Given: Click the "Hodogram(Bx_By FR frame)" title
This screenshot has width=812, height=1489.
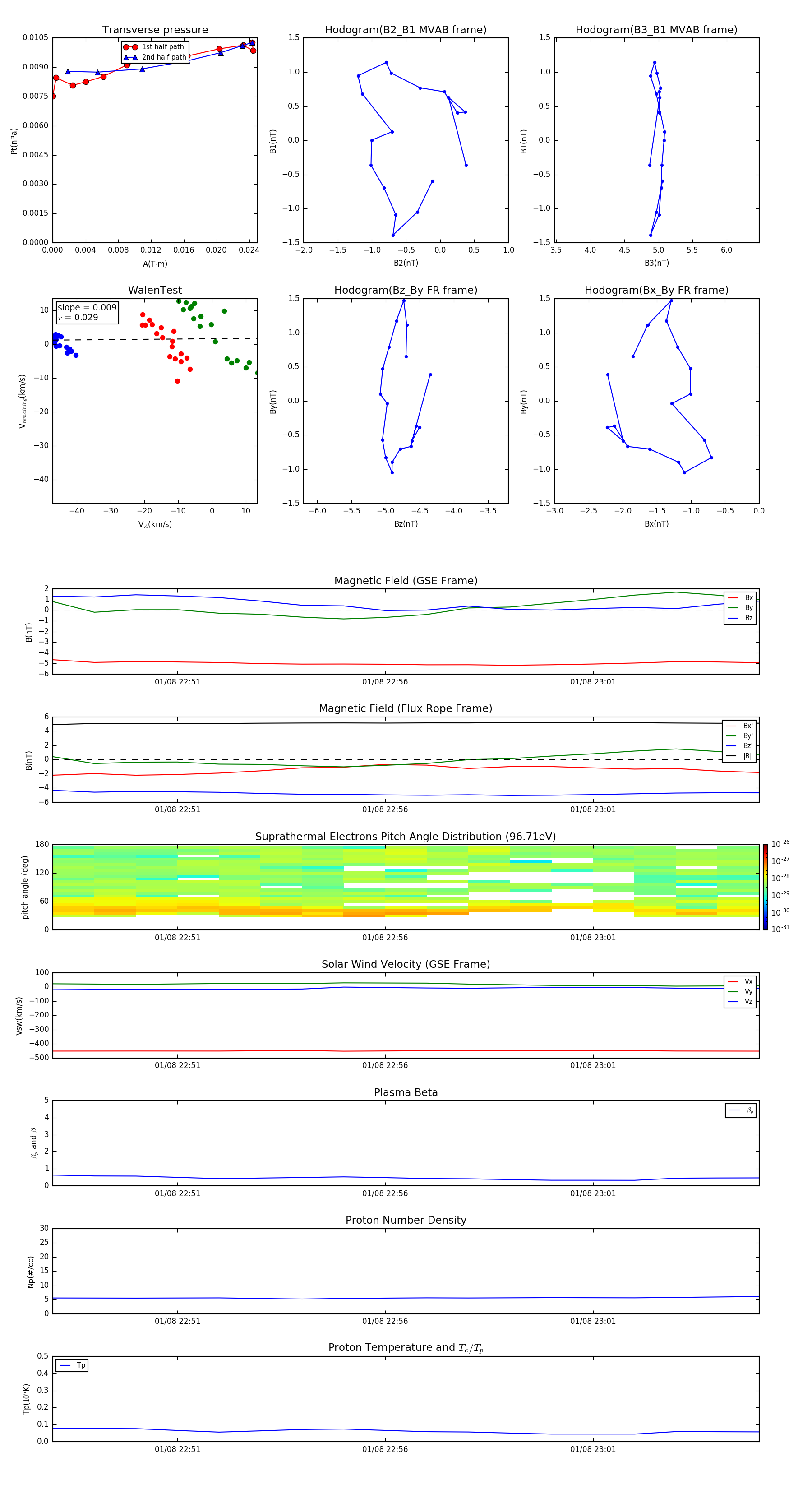Looking at the screenshot, I should [656, 290].
